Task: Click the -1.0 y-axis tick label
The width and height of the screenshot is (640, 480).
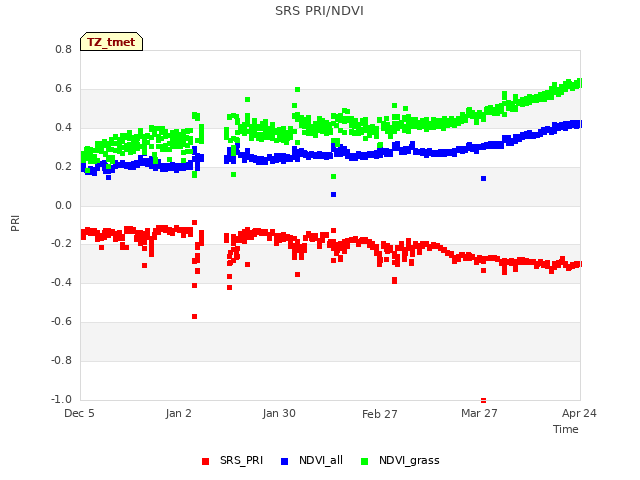Action: pos(61,399)
